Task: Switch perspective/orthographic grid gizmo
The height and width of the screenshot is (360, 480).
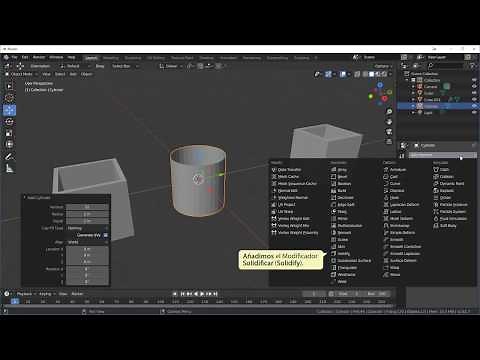Action: click(x=389, y=142)
